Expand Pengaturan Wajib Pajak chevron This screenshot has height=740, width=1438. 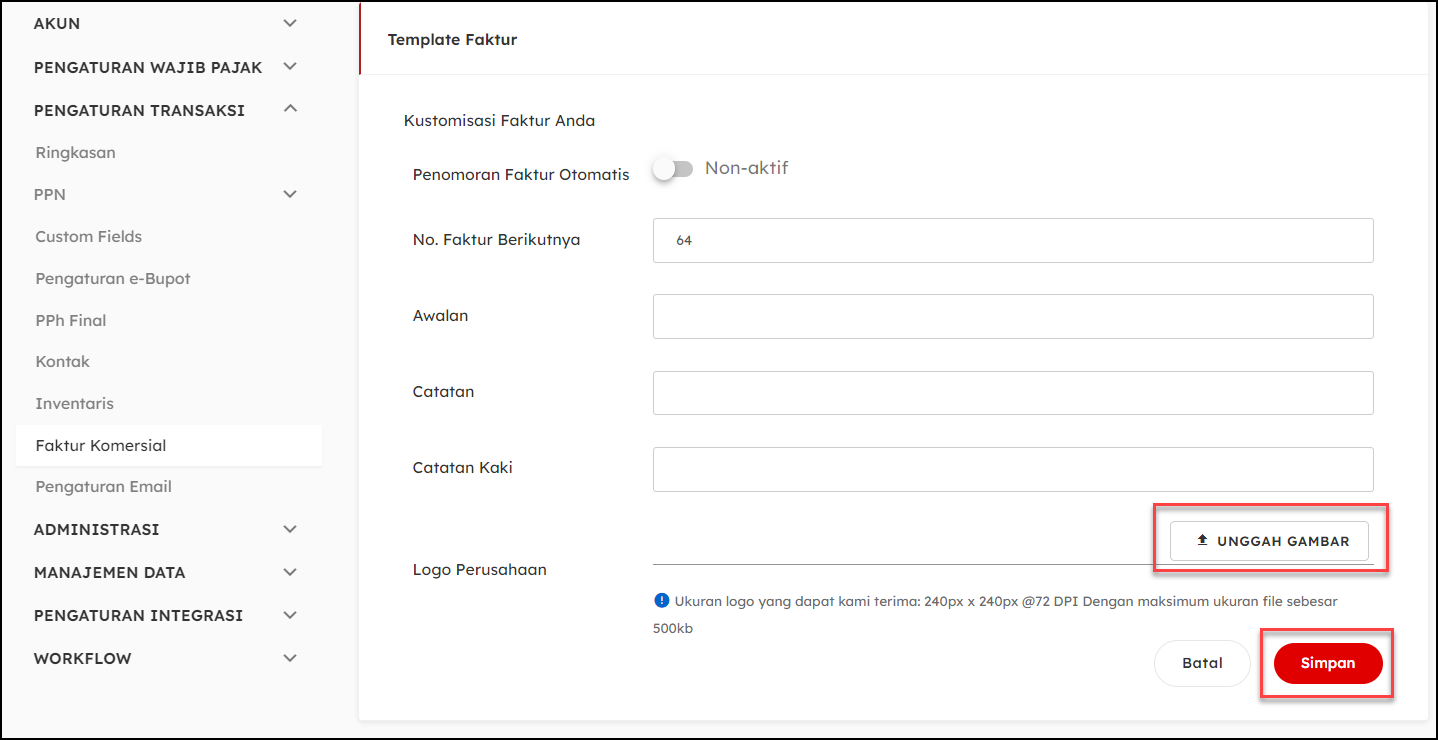point(290,67)
